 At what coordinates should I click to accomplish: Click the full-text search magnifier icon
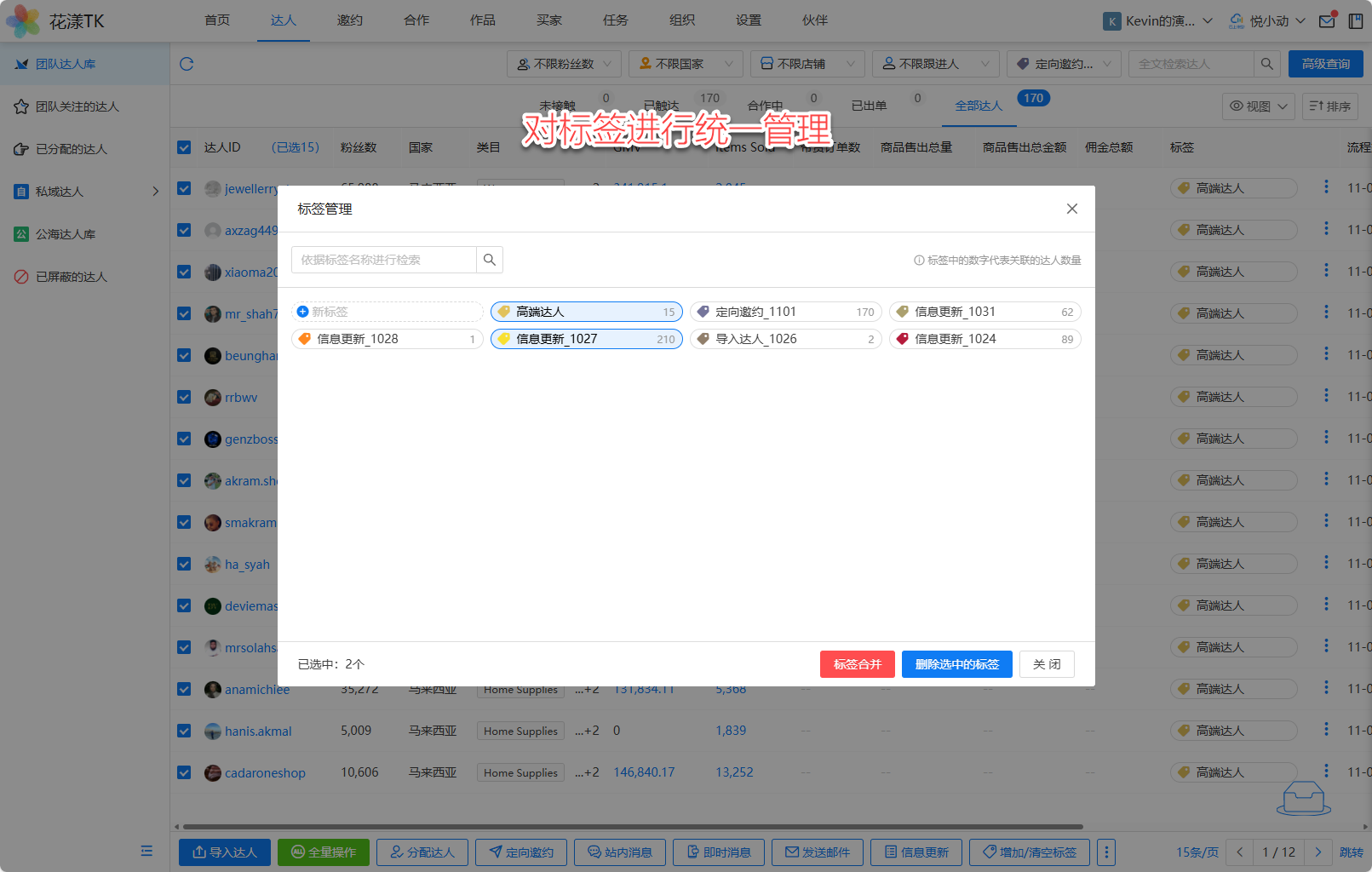click(1266, 64)
